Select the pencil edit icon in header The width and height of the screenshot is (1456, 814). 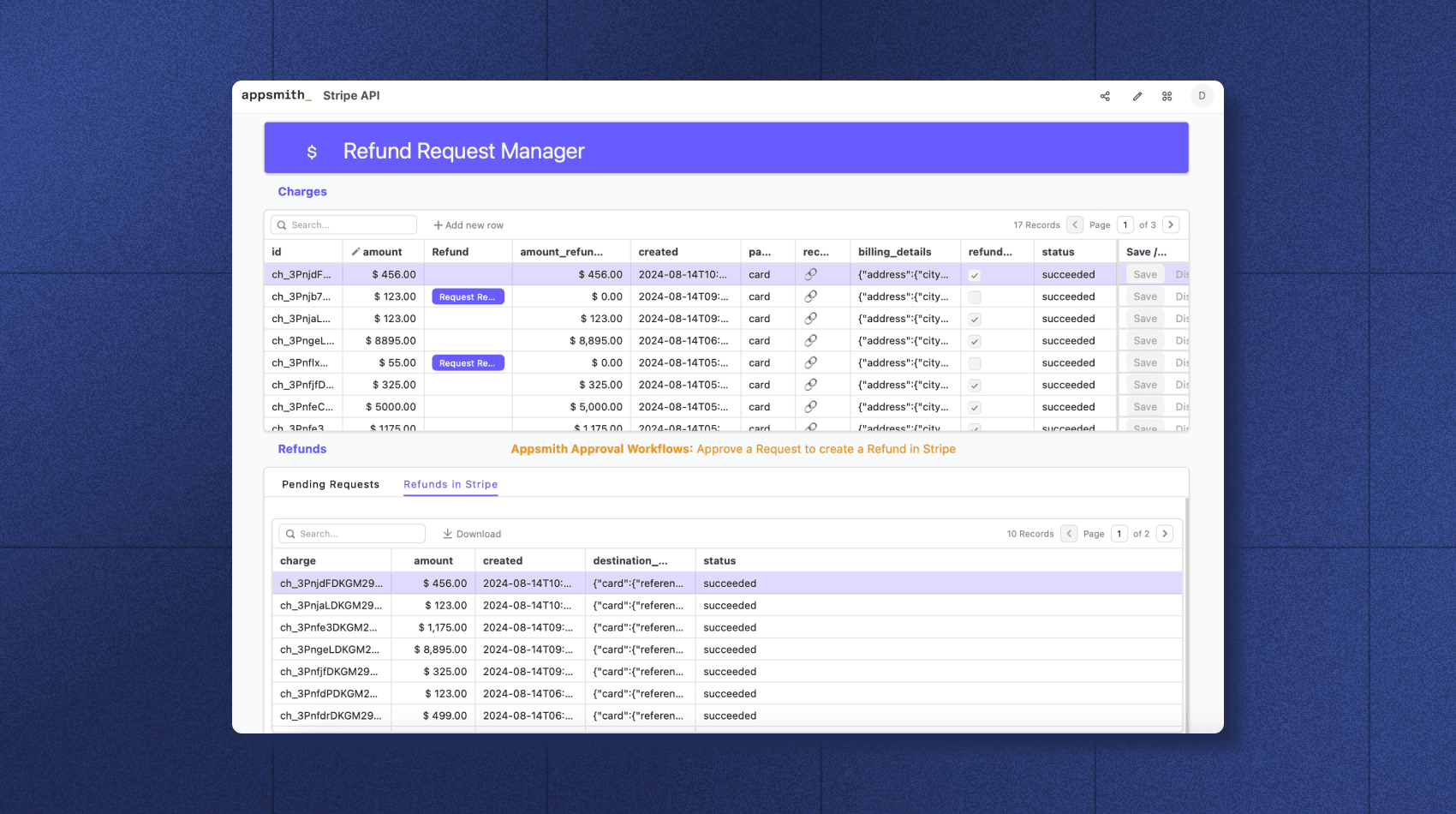[1137, 96]
